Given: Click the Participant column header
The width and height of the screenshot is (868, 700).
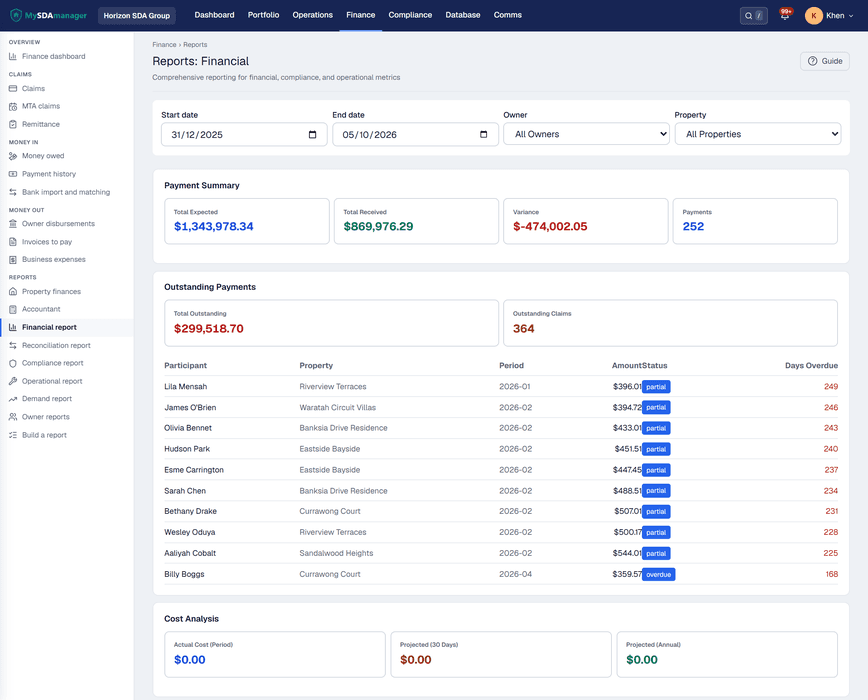Looking at the screenshot, I should [185, 366].
